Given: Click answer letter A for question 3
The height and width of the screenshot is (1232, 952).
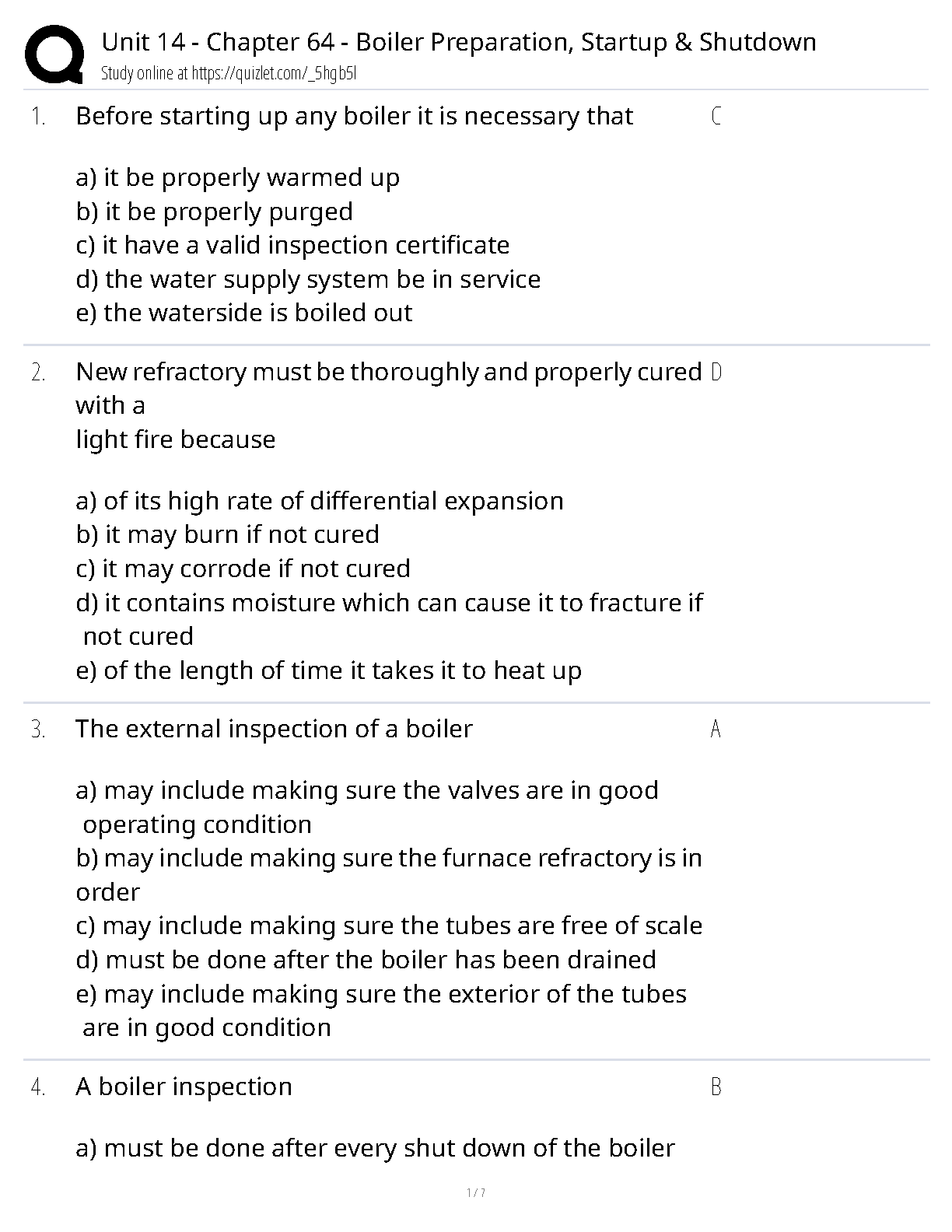Looking at the screenshot, I should (x=716, y=730).
